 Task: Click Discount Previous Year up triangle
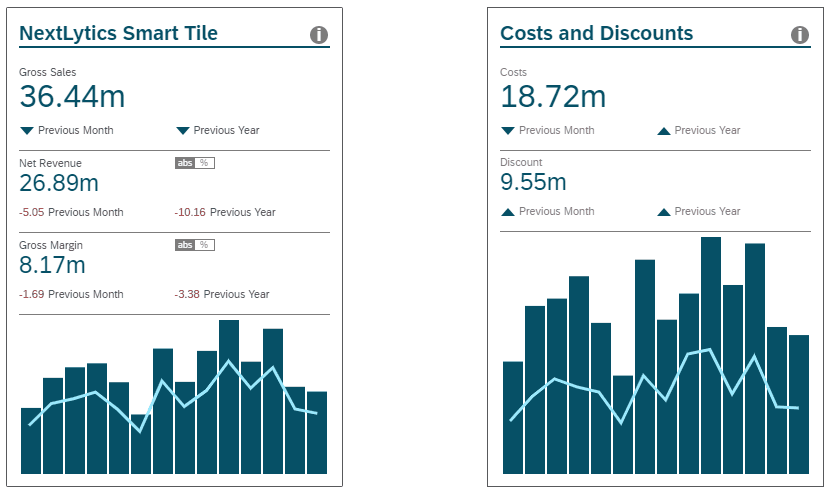coord(664,211)
